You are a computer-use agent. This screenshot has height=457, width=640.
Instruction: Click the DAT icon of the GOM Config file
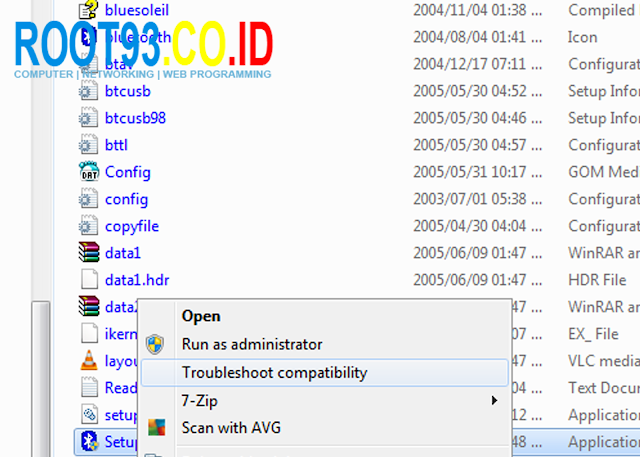tap(89, 171)
